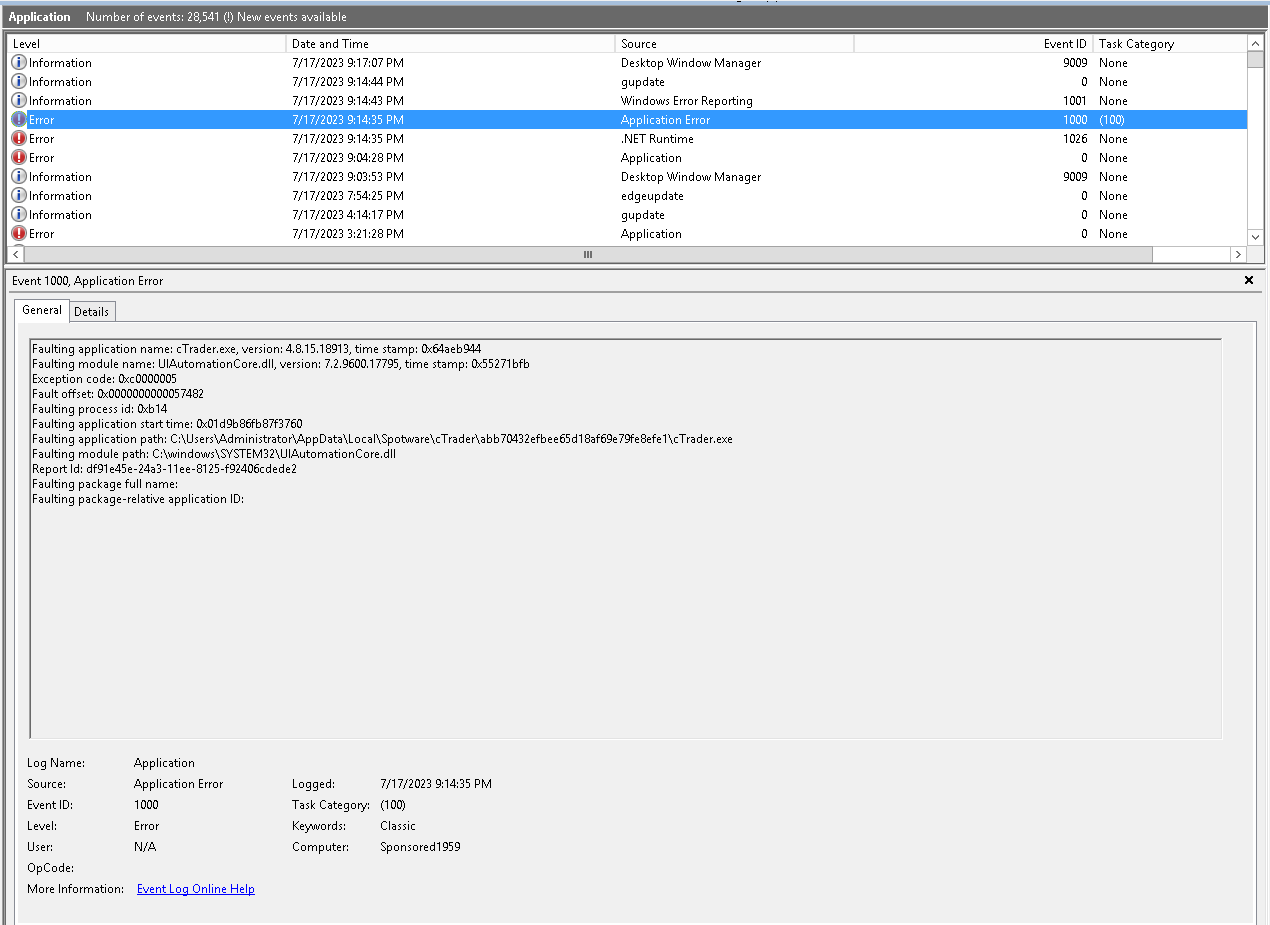Click the Report Id line
The image size is (1270, 925).
[x=164, y=469]
